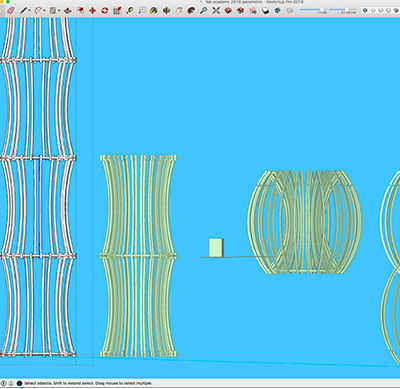
Task: Select the Pan hand tool
Action: tap(179, 11)
